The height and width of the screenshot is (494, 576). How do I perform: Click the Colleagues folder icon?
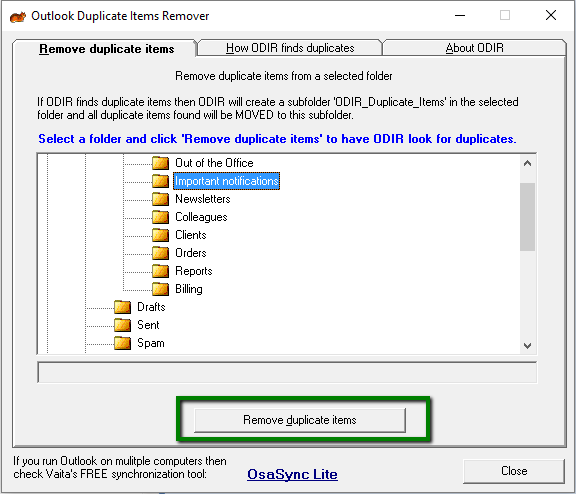(x=161, y=217)
